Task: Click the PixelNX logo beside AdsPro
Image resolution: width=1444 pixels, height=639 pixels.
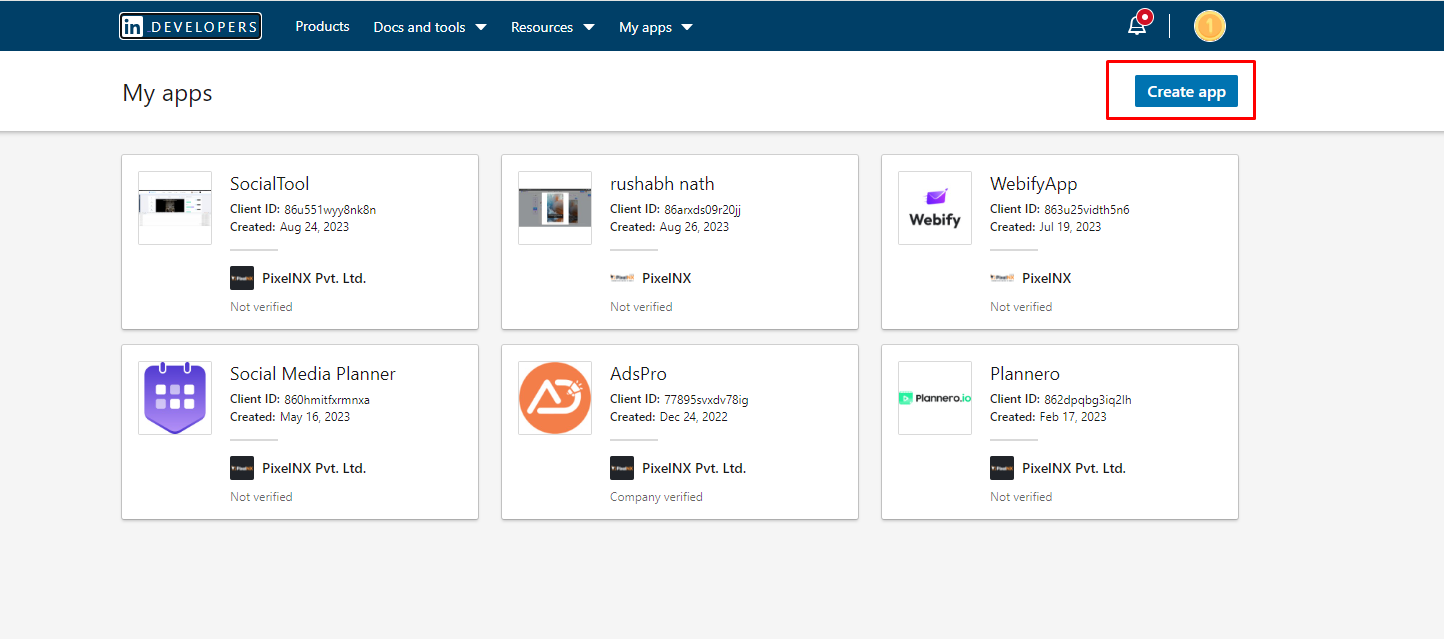Action: pos(621,467)
